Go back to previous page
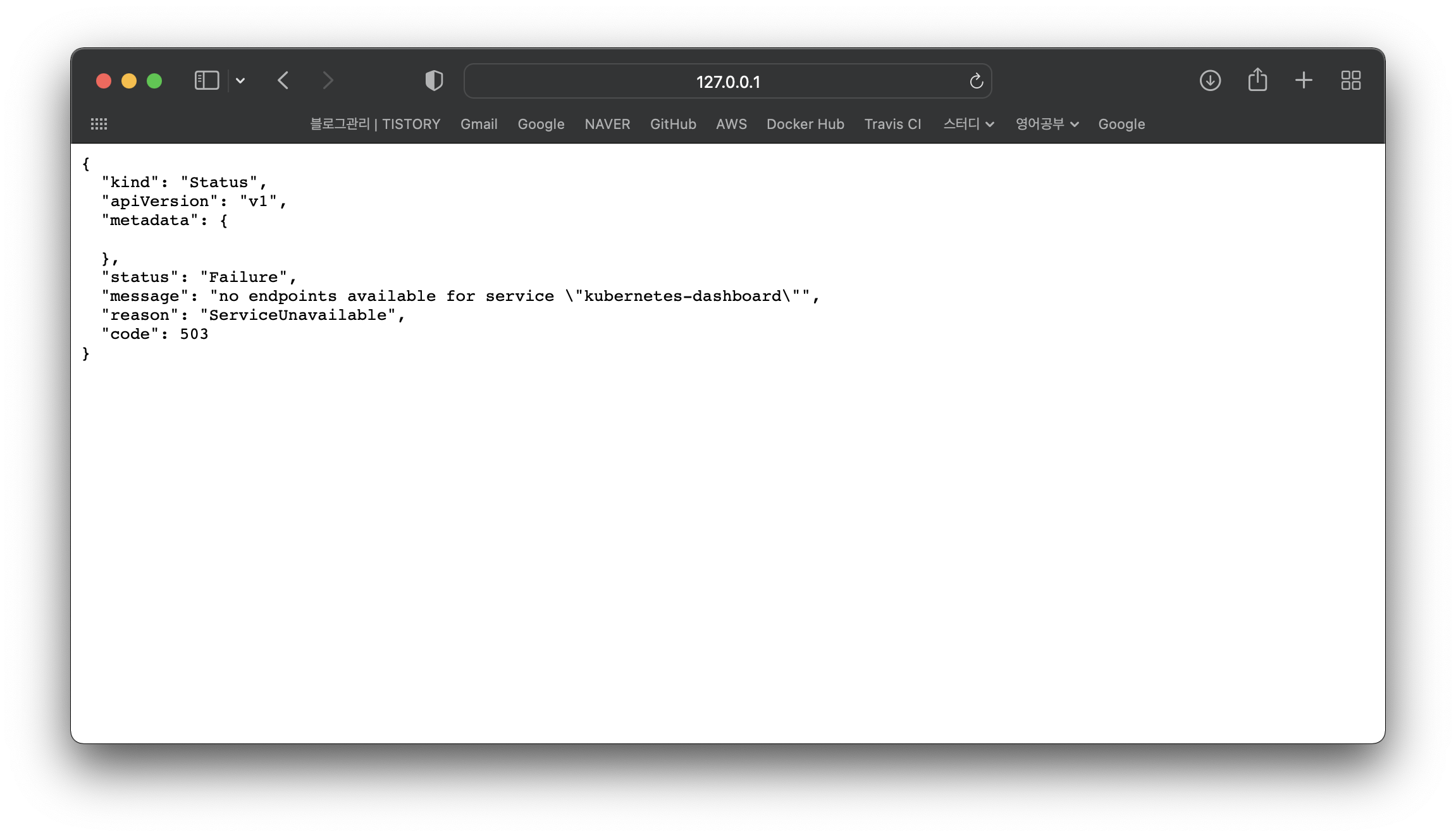This screenshot has height=837, width=1456. tap(283, 80)
